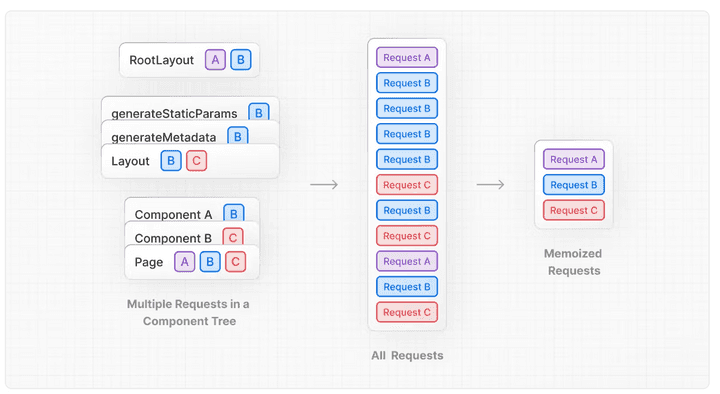
Task: Click the red C badge in Layout
Action: (x=197, y=161)
